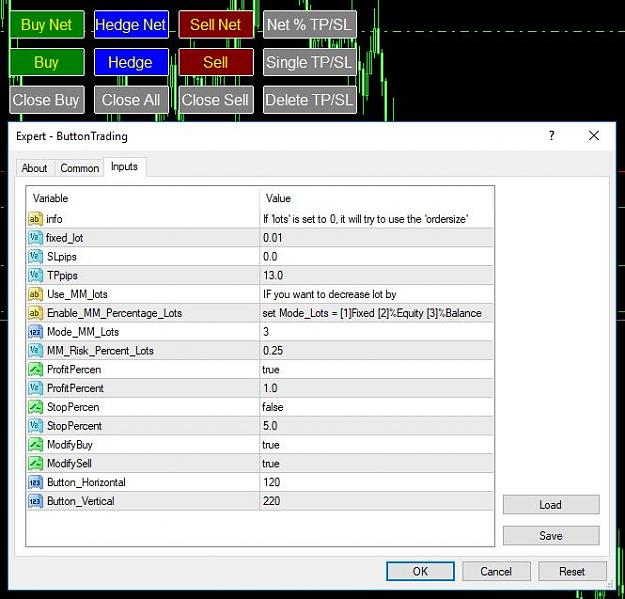Click the StopPercen boolean icon

[35, 407]
